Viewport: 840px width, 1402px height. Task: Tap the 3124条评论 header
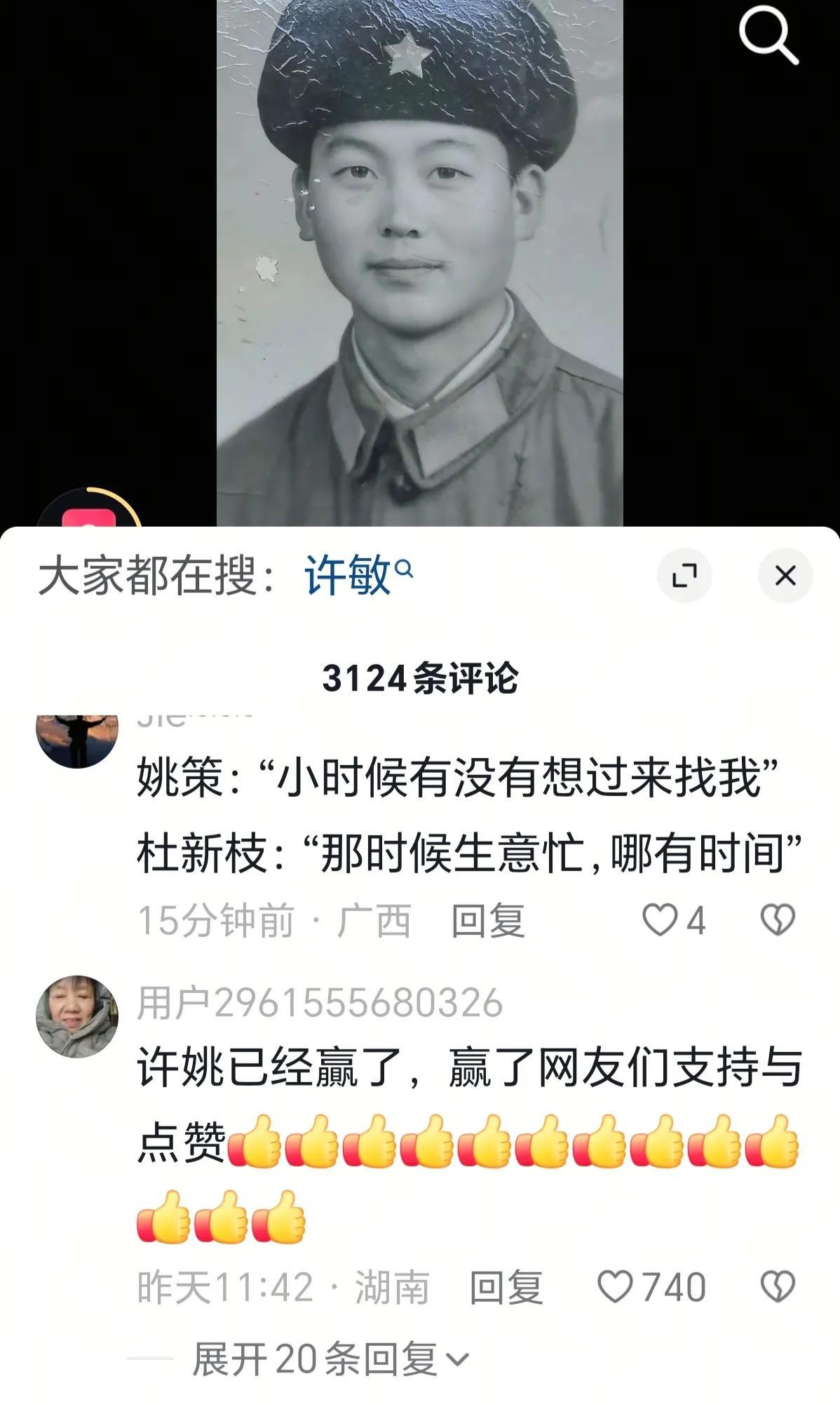(420, 678)
